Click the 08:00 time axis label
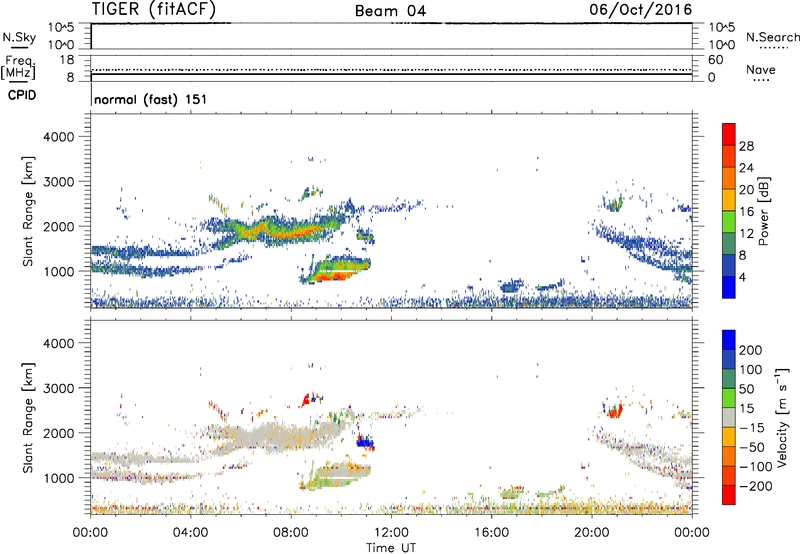The width and height of the screenshot is (800, 554). [x=291, y=532]
